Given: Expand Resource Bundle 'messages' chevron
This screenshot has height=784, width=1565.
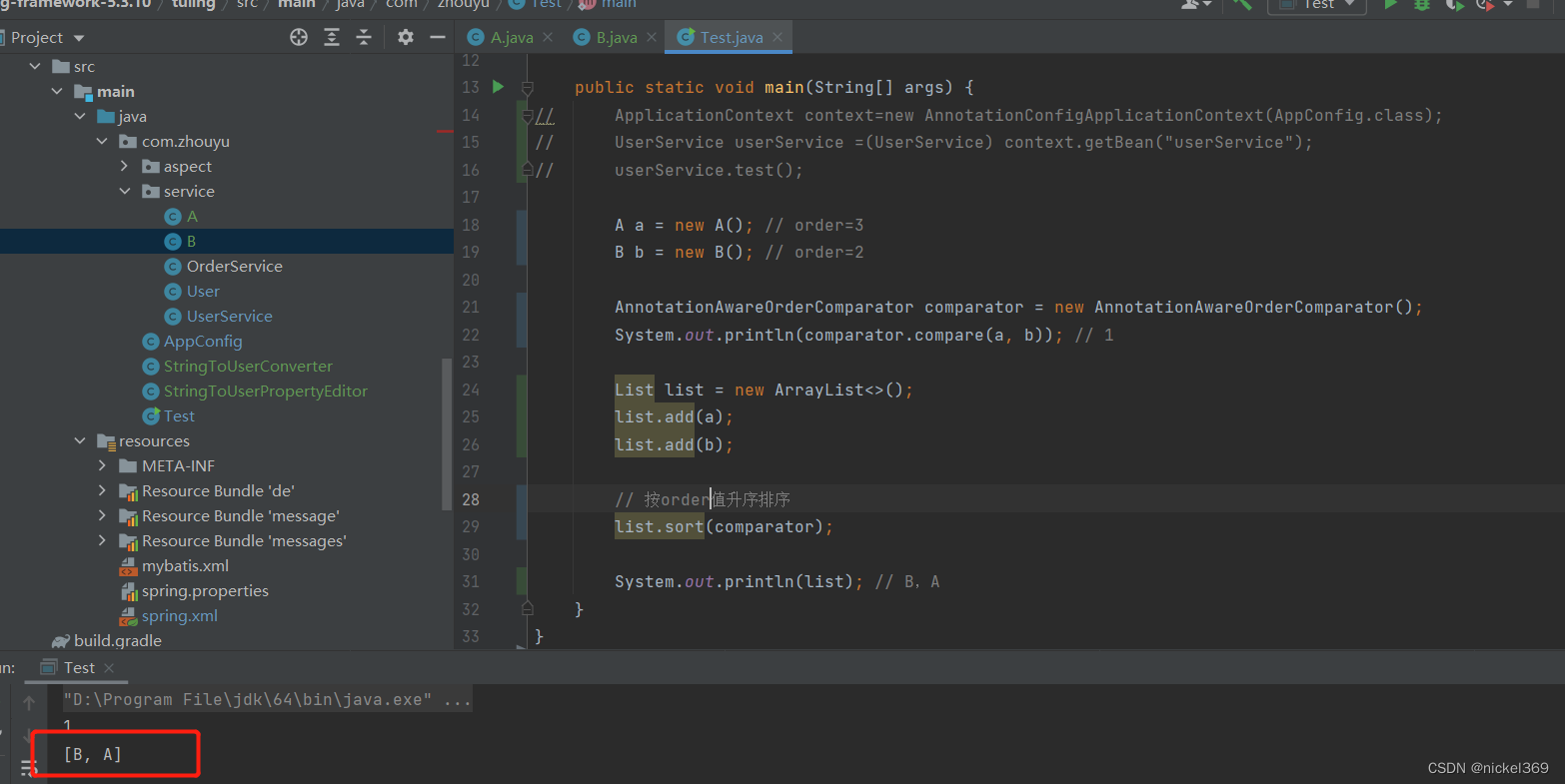Looking at the screenshot, I should (x=102, y=541).
